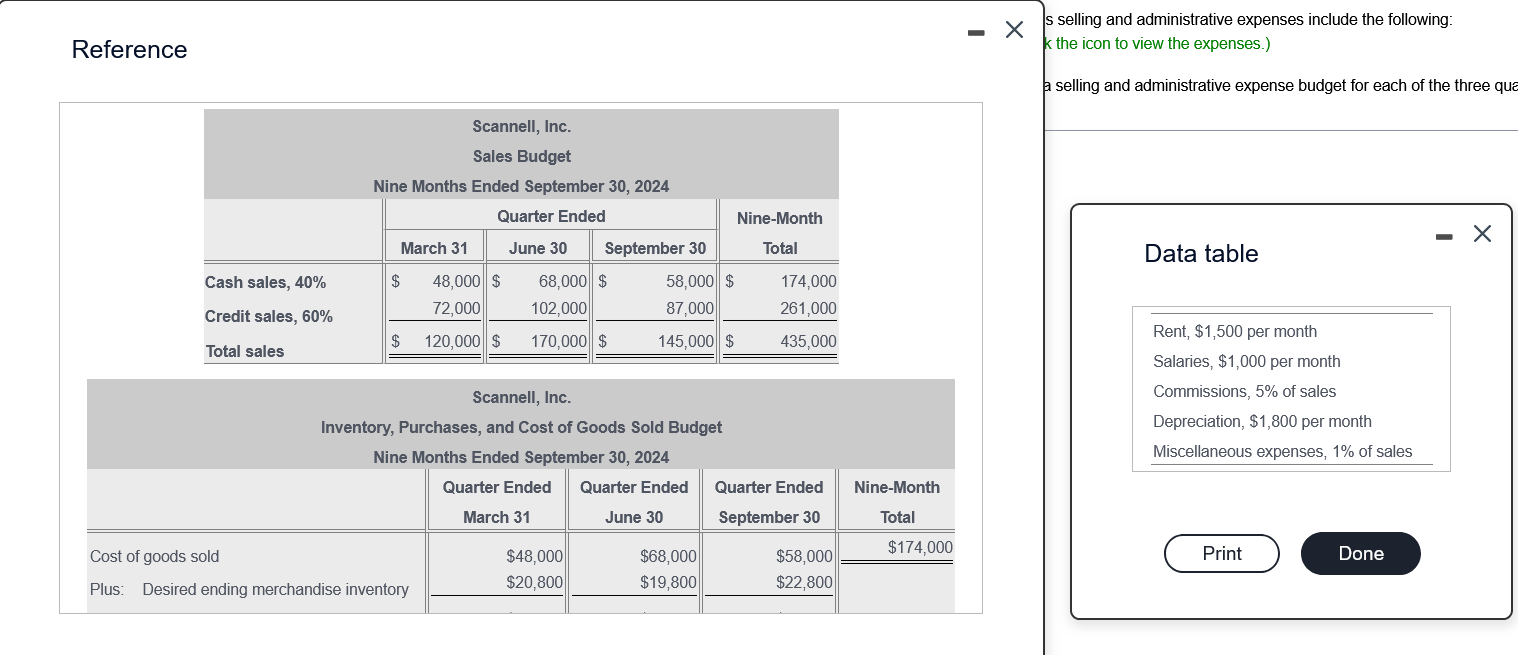Viewport: 1518px width, 655px height.
Task: Click the Commissions, 5% of sales entry
Action: click(x=1244, y=391)
